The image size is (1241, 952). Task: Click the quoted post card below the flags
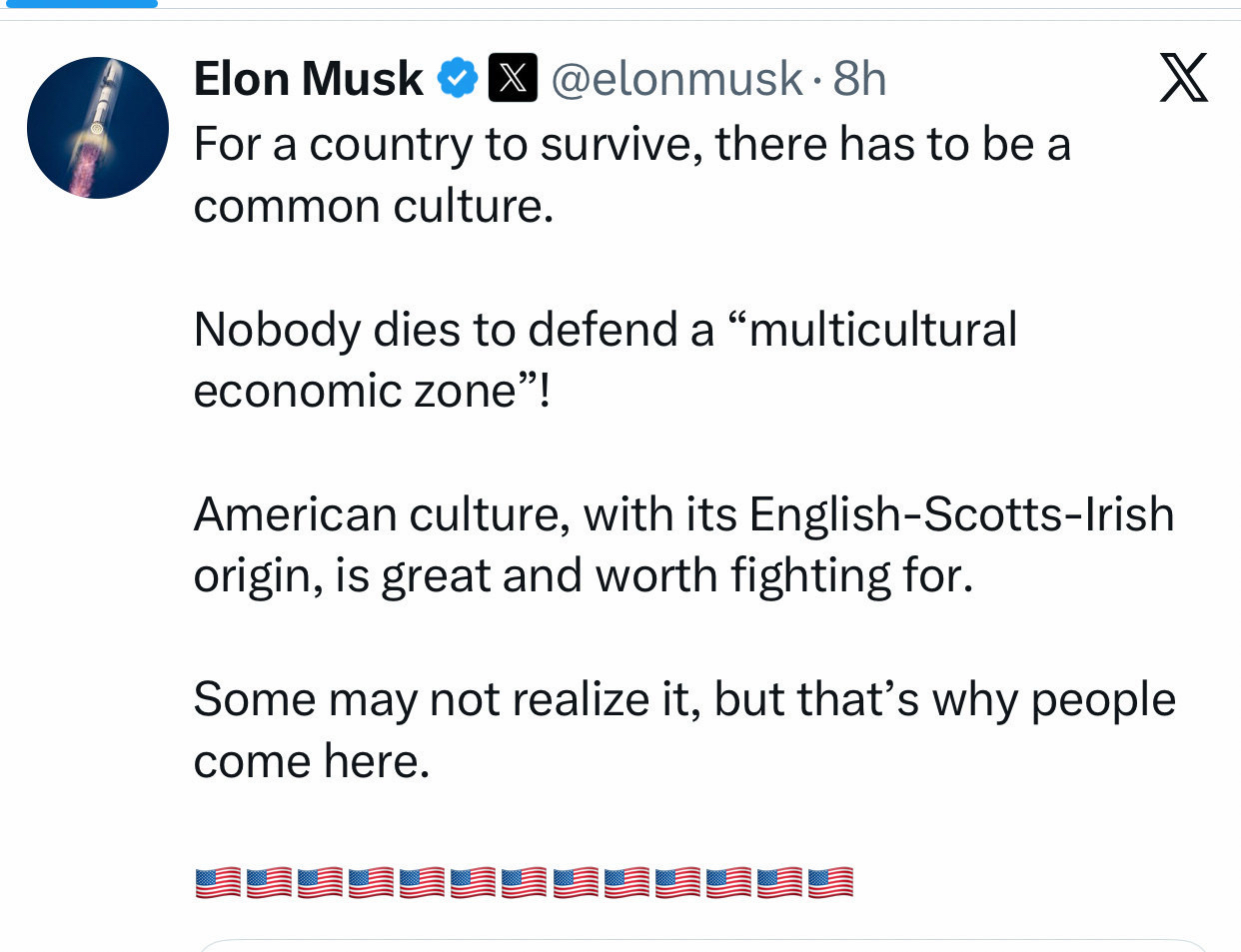point(699,945)
